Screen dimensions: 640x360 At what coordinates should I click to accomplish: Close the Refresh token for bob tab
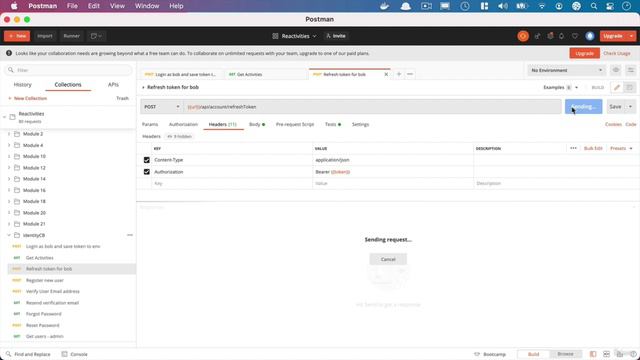(x=386, y=74)
